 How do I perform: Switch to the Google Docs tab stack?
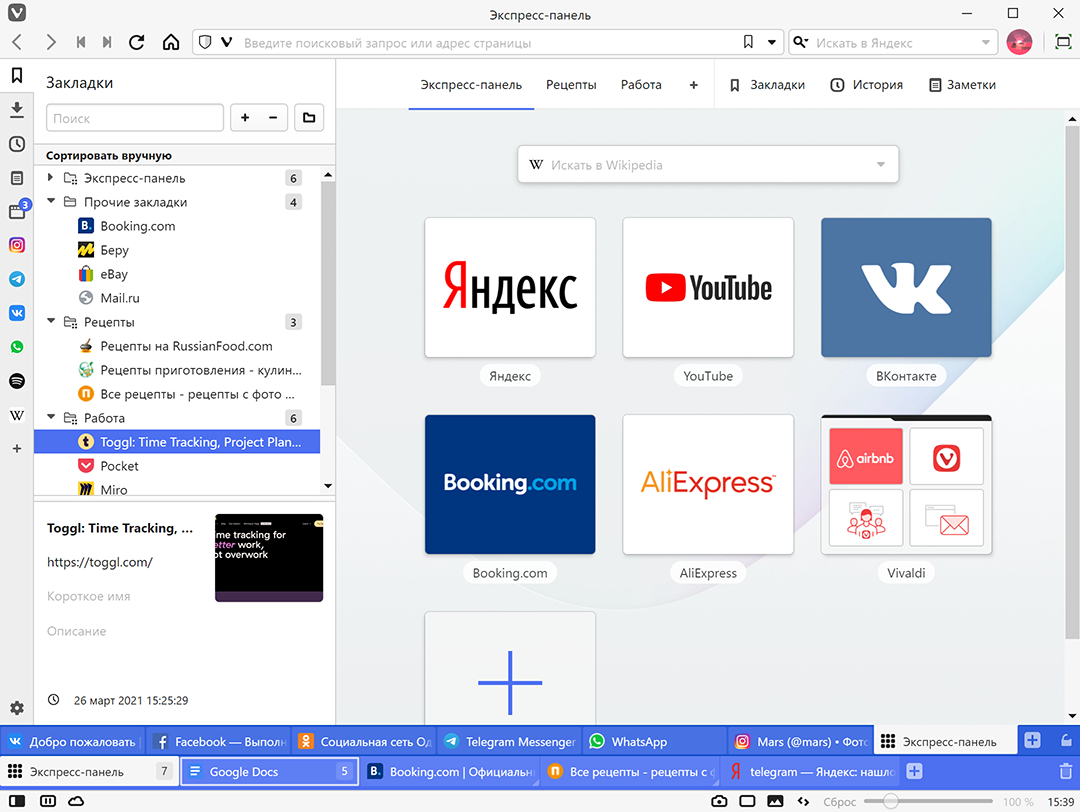pos(269,771)
